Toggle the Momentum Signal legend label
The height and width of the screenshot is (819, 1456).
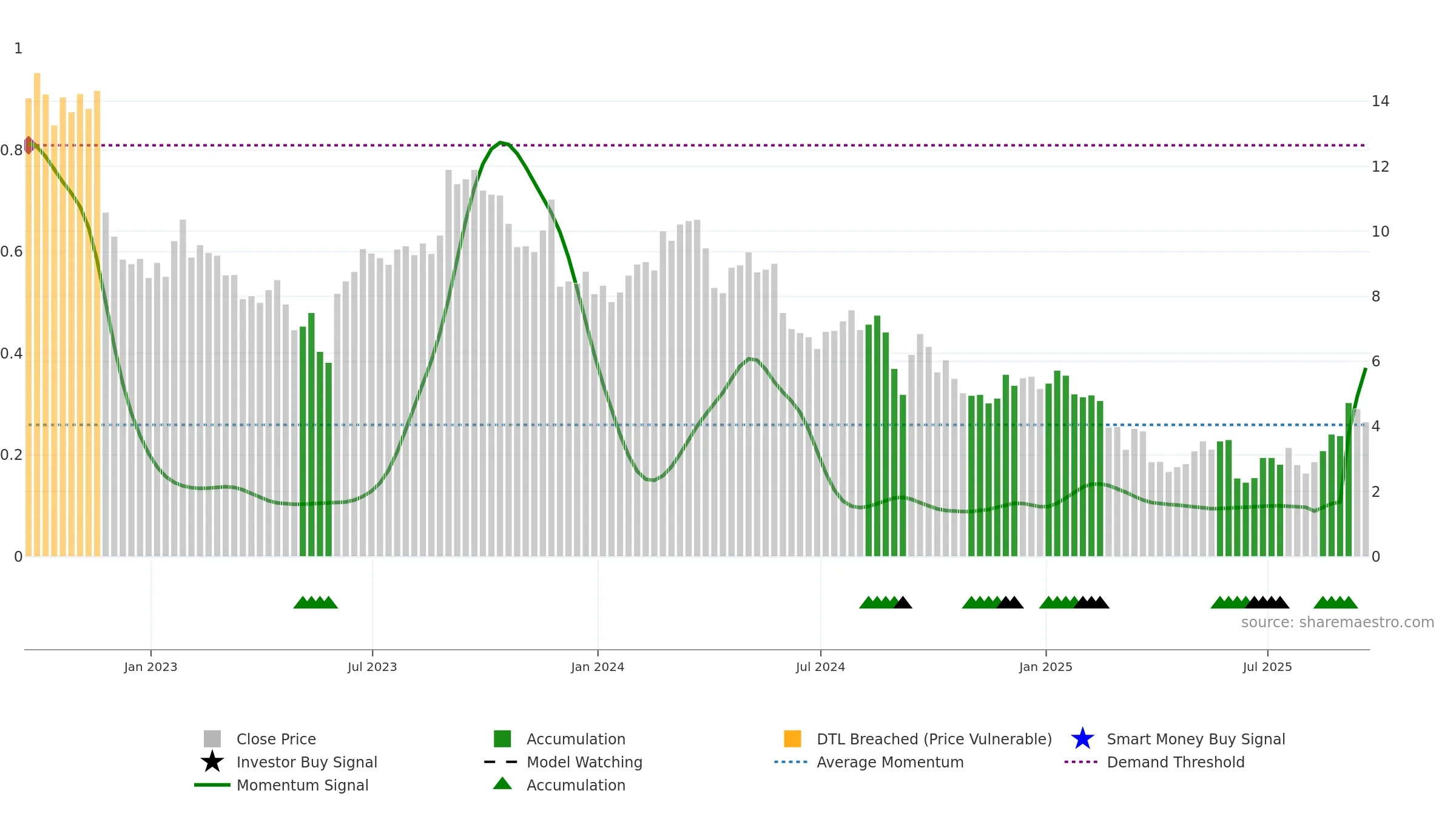point(303,785)
